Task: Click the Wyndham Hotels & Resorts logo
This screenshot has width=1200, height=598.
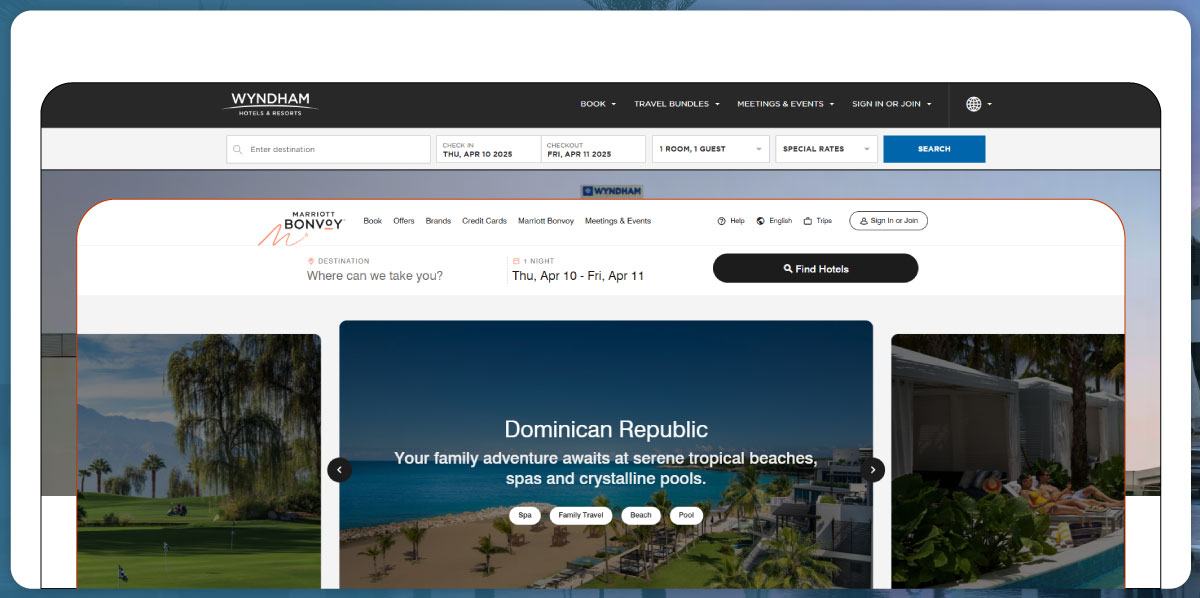Action: [270, 104]
